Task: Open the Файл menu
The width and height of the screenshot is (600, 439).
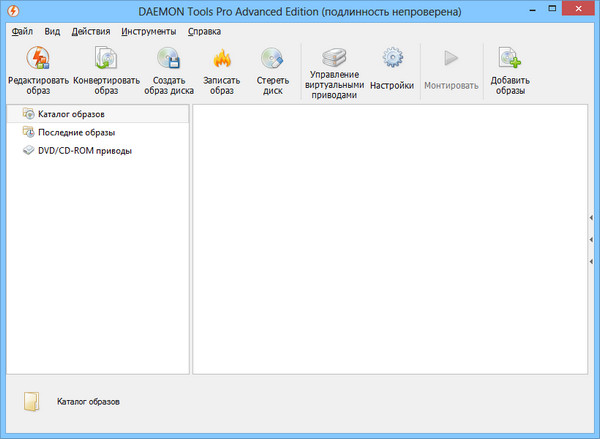Action: [23, 31]
